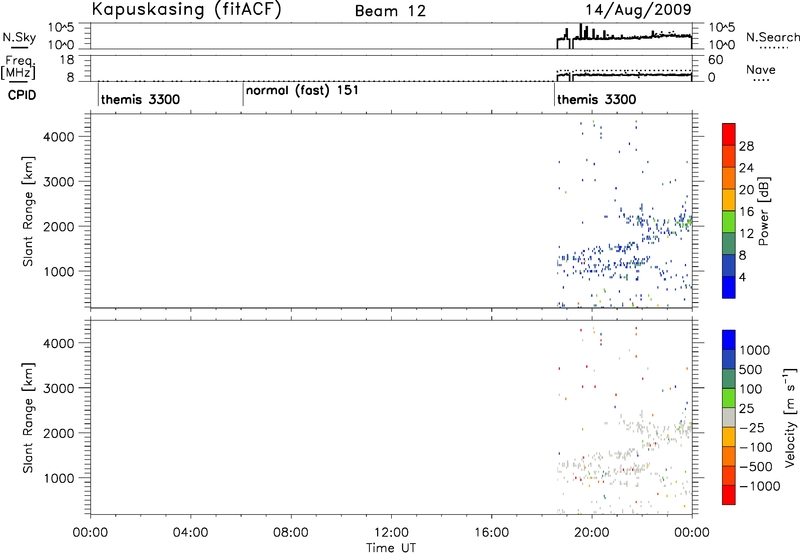Click the blue bottom of the Power color bar
Viewport: 800px width, 554px height.
click(729, 287)
